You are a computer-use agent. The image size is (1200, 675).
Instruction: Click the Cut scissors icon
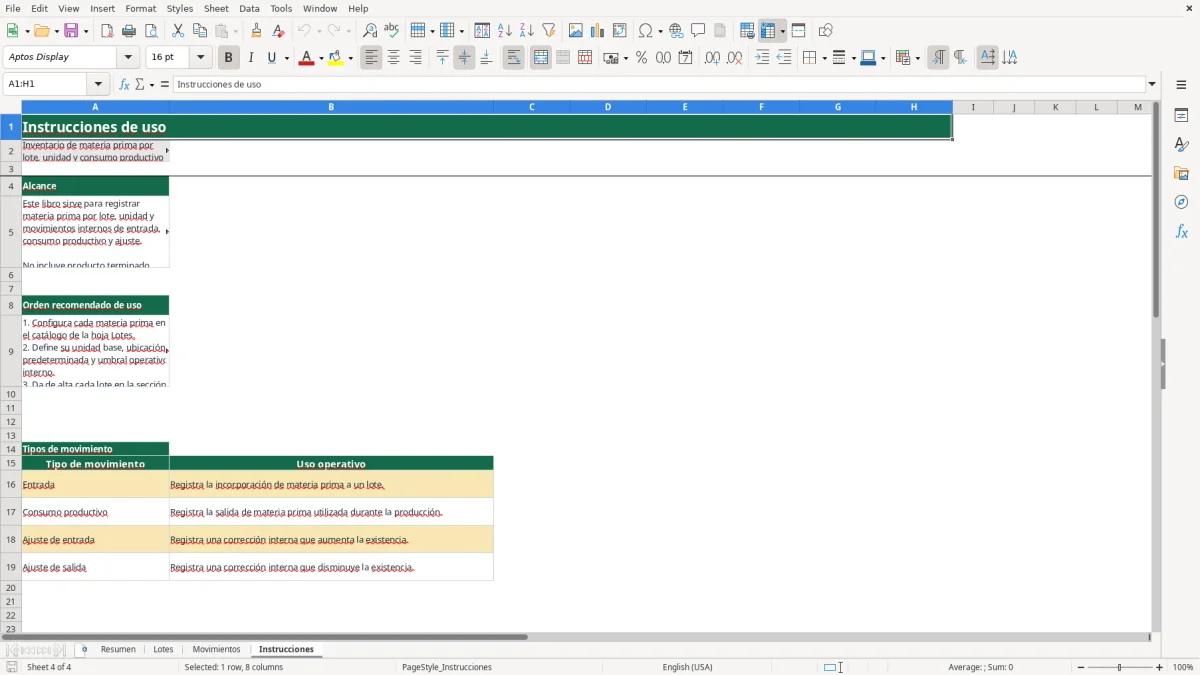click(x=178, y=31)
